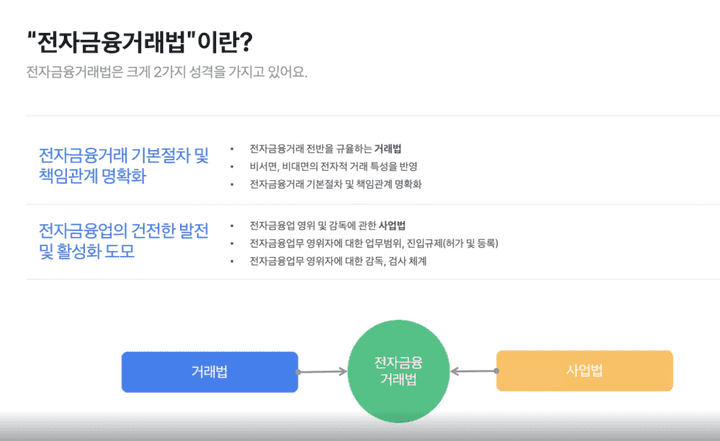This screenshot has height=441, width=720.
Task: Click the bold word 거래법 in first bullet
Action: pyautogui.click(x=388, y=149)
